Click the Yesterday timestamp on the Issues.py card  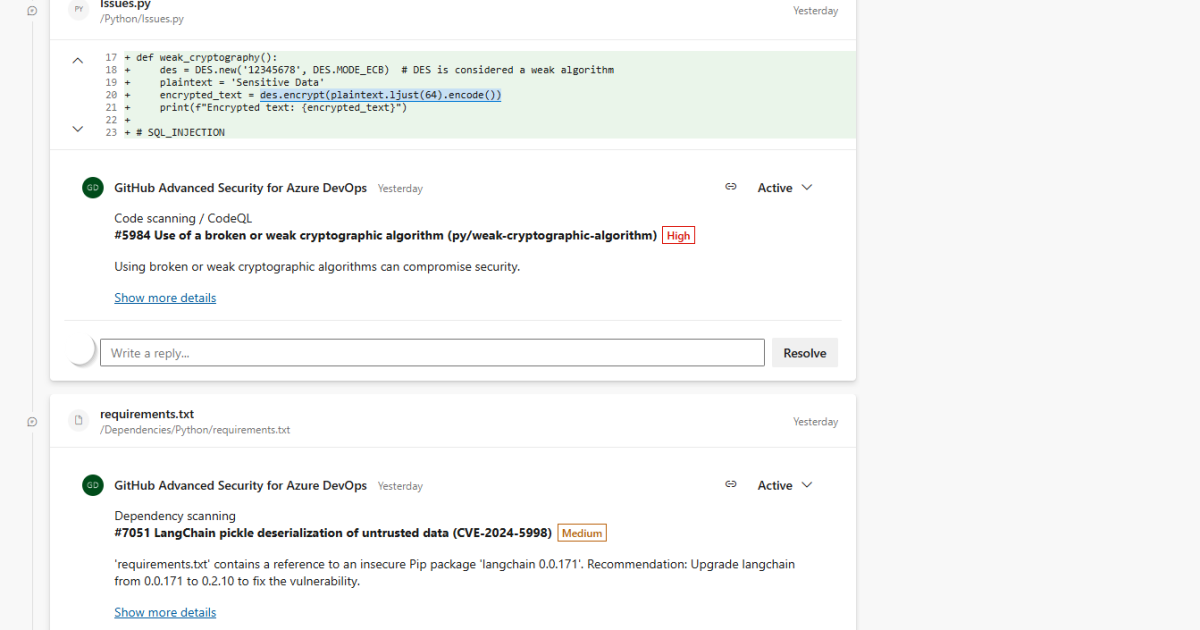click(x=816, y=11)
